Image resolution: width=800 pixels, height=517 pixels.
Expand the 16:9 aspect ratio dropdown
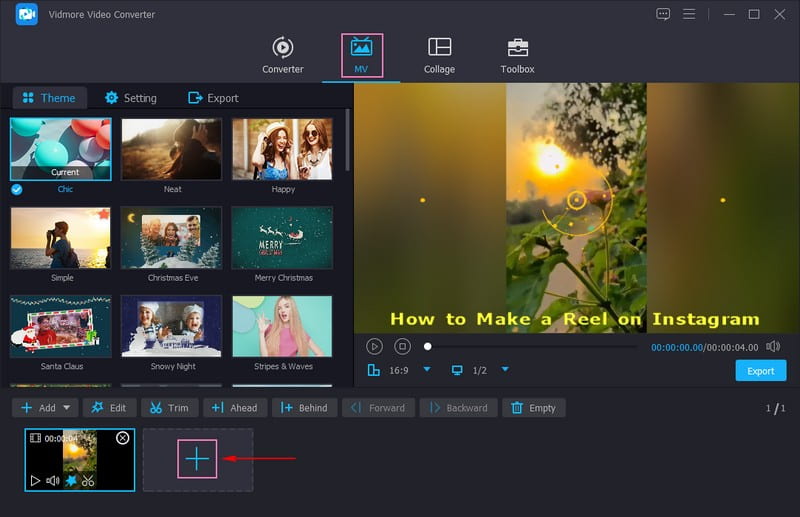pyautogui.click(x=427, y=370)
